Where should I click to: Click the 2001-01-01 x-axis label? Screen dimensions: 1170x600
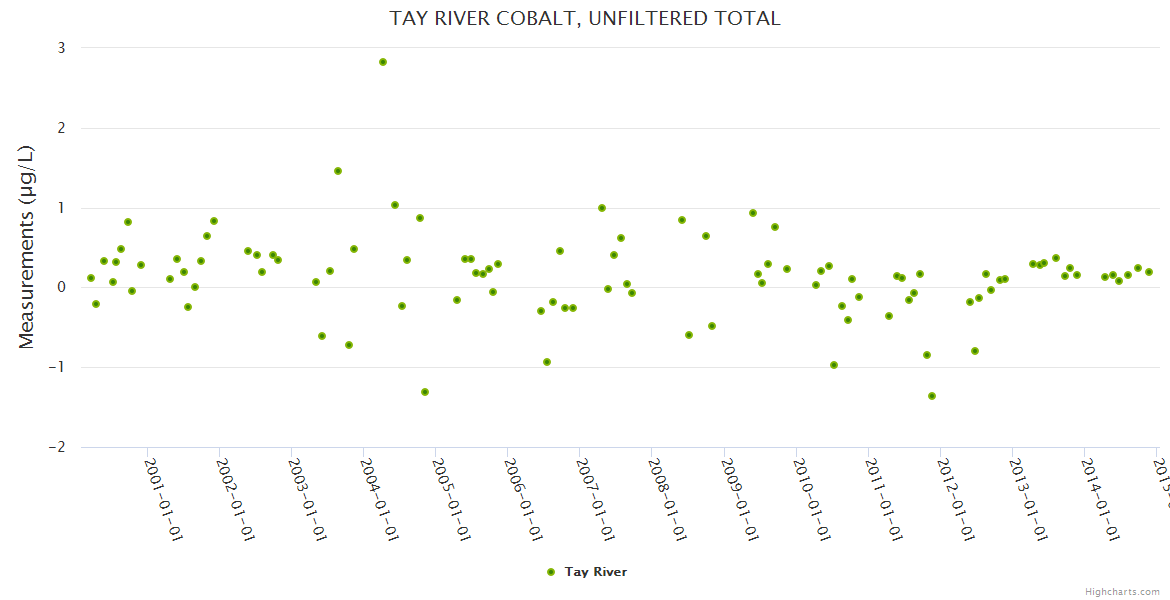point(163,499)
